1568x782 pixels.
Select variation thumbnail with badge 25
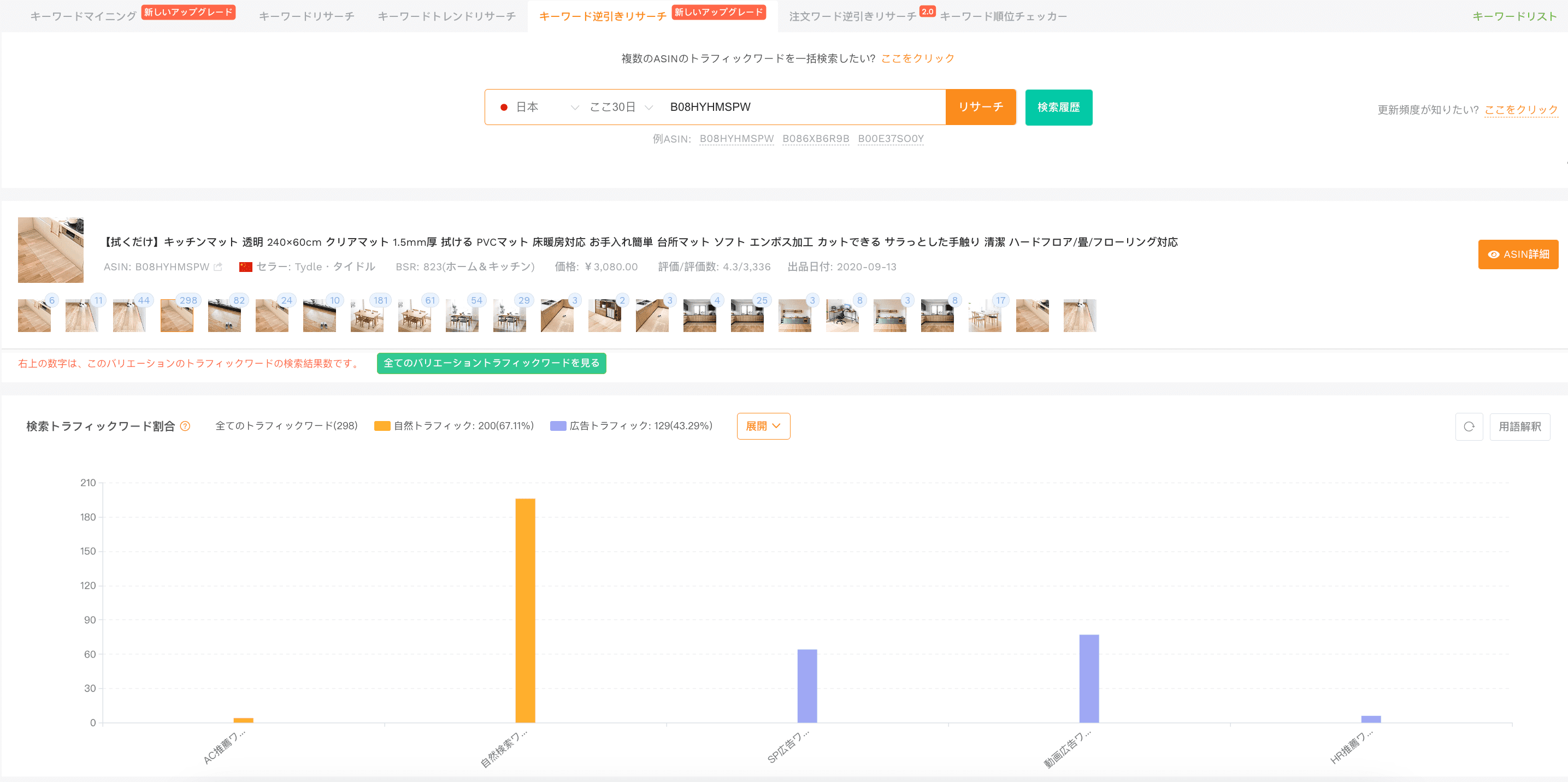click(747, 315)
